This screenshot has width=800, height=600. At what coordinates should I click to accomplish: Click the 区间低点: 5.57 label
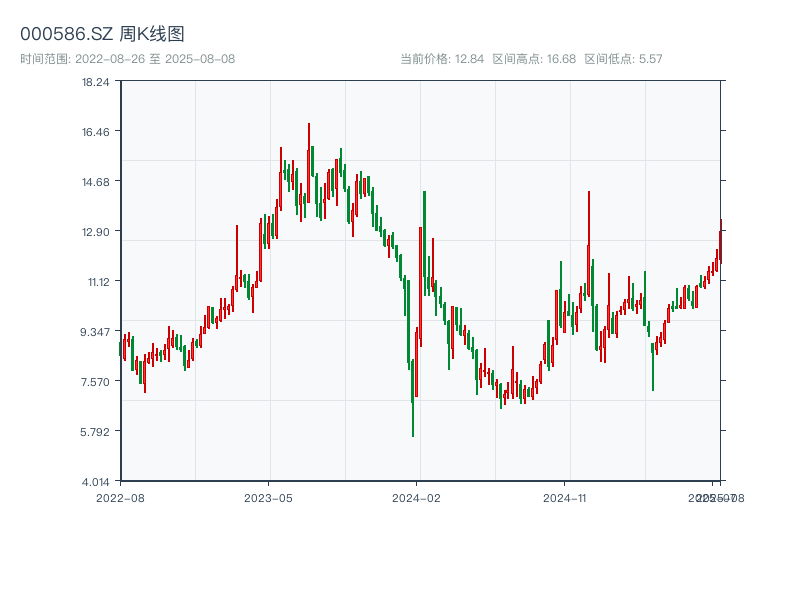click(623, 59)
